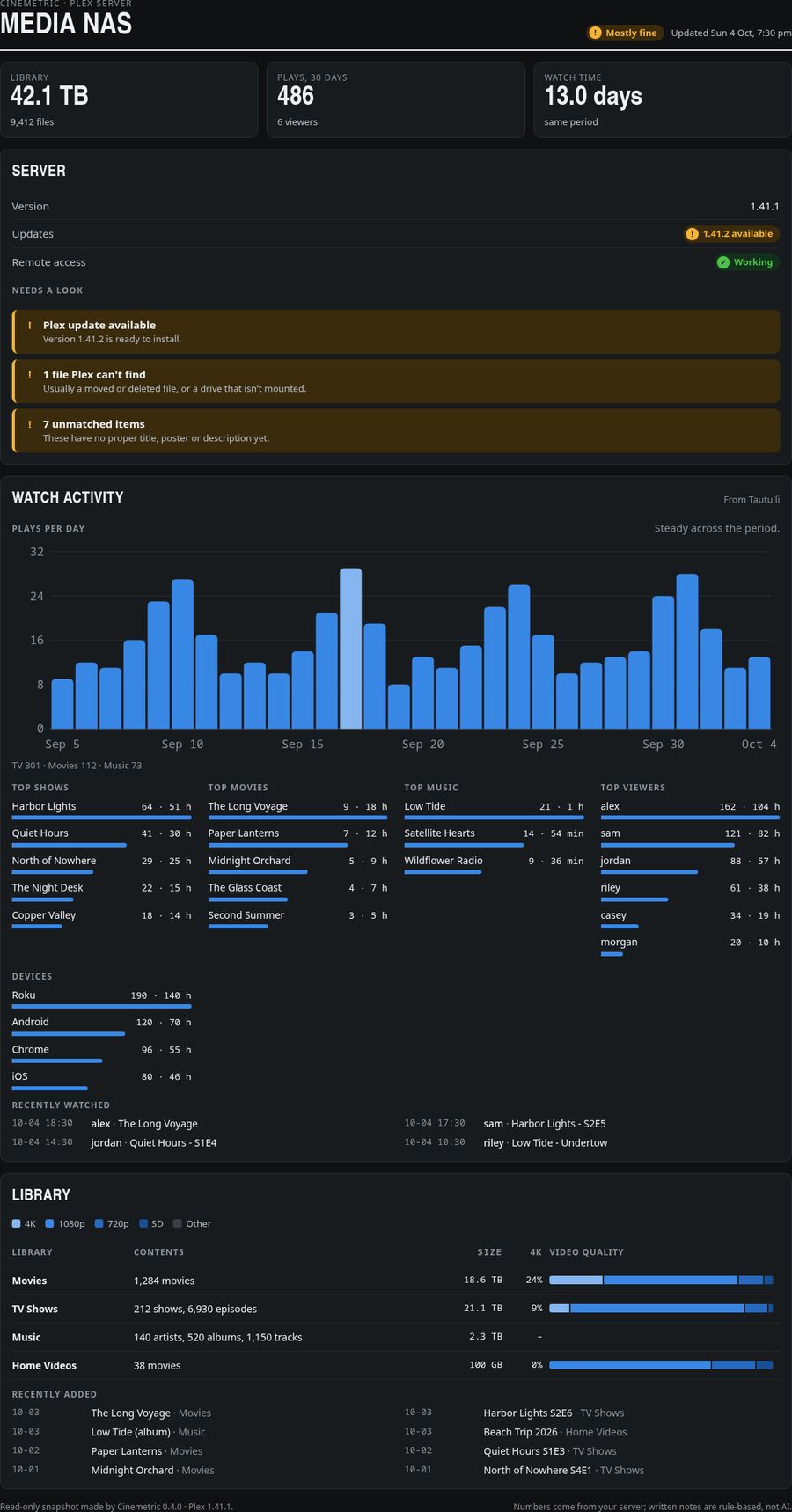Click recently watched 'jordan · Quiet Hours - S1E4'

154,1143
